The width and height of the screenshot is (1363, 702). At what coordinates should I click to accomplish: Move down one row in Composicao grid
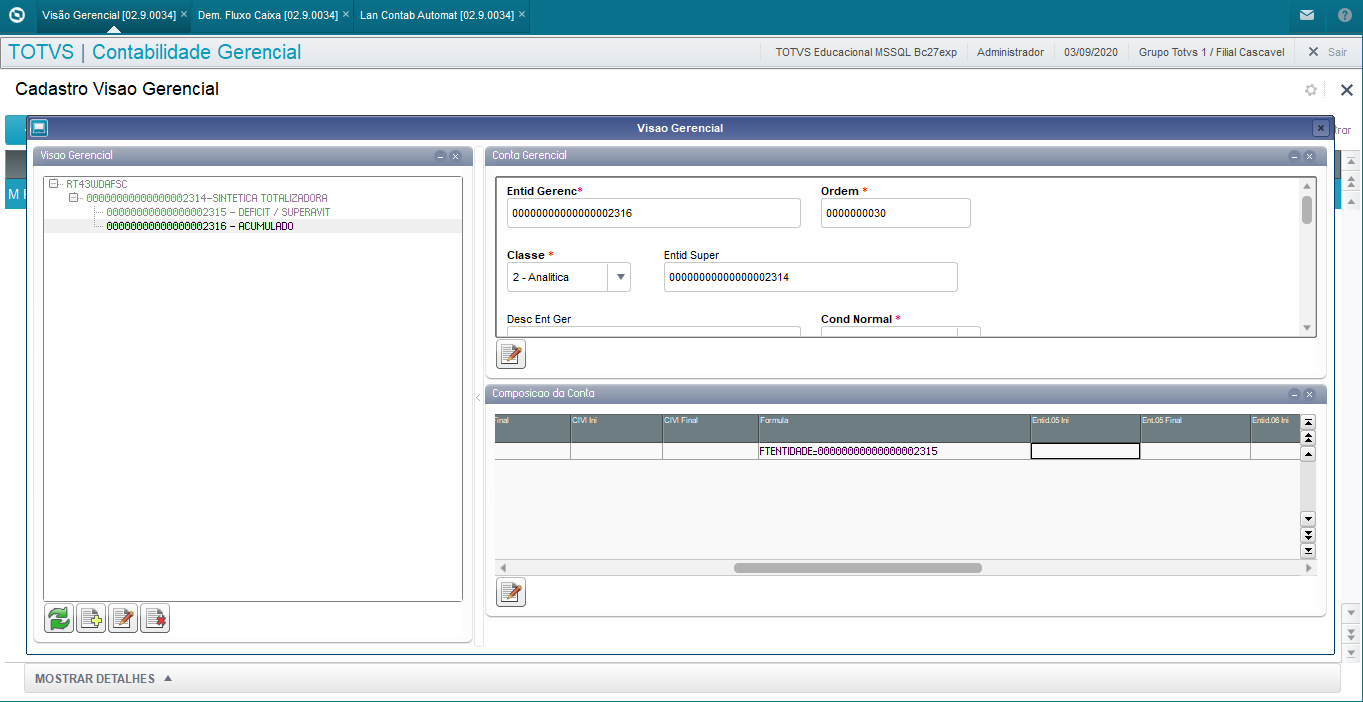(x=1307, y=519)
